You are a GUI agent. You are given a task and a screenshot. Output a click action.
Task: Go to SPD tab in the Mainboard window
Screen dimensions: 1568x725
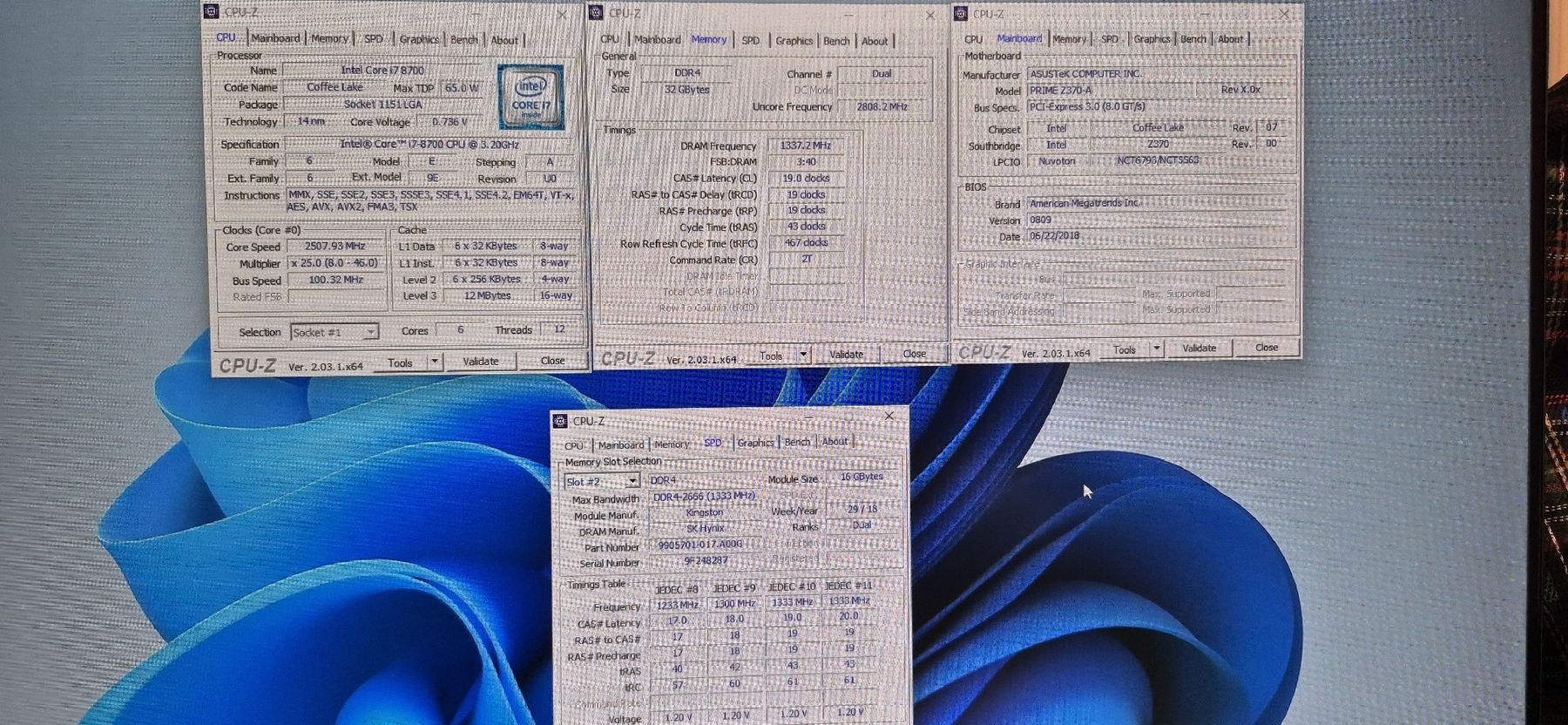(x=1110, y=39)
